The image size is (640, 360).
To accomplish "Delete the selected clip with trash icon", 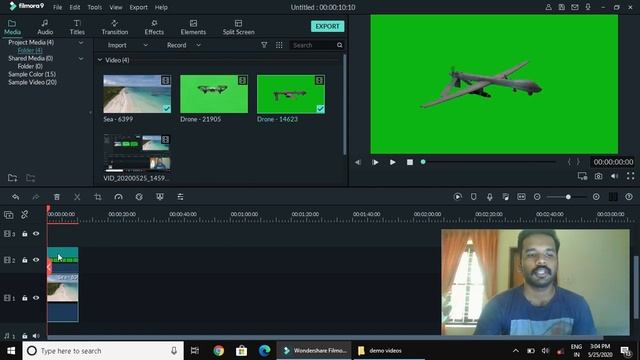I will [x=57, y=197].
